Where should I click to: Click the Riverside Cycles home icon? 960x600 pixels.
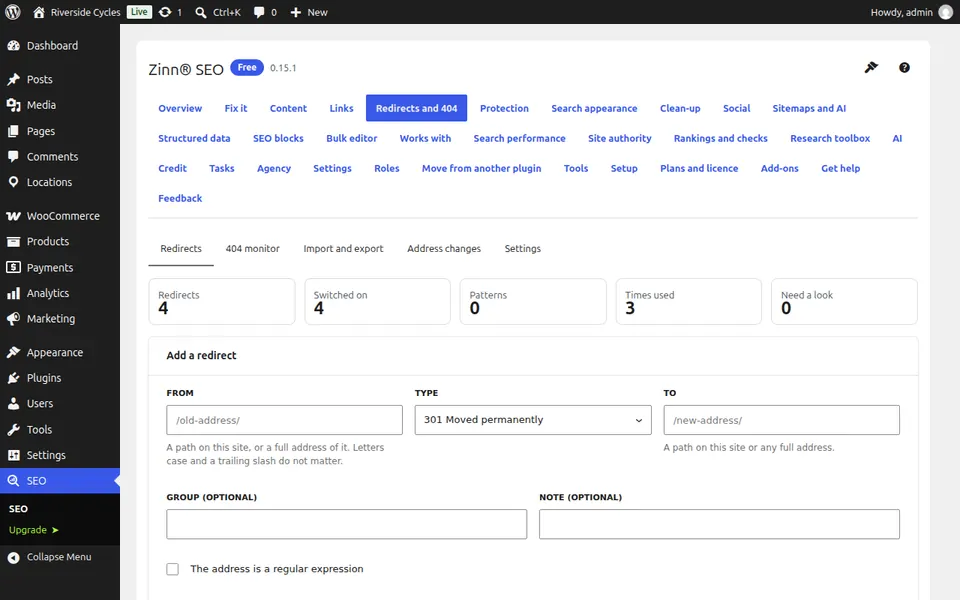[x=39, y=12]
